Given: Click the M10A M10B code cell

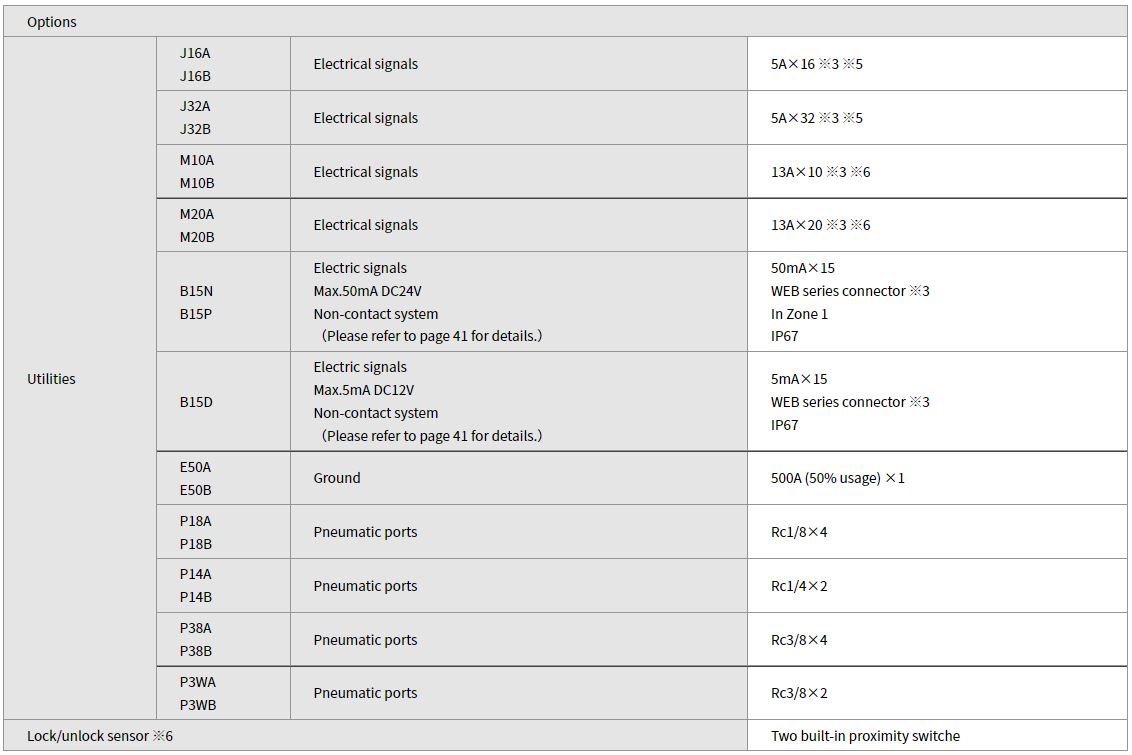Looking at the screenshot, I should 223,171.
